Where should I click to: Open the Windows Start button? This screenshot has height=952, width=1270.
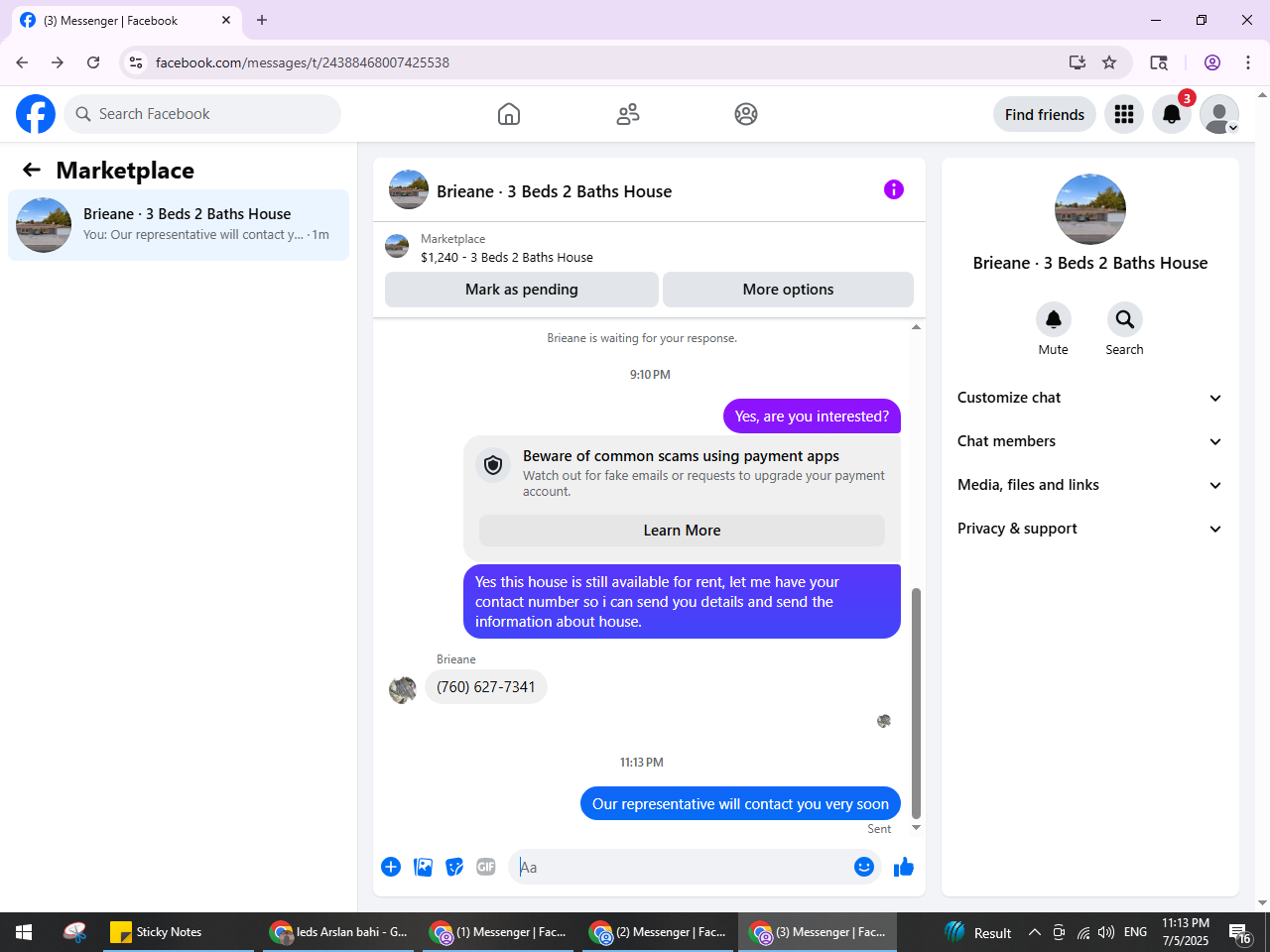[24, 932]
